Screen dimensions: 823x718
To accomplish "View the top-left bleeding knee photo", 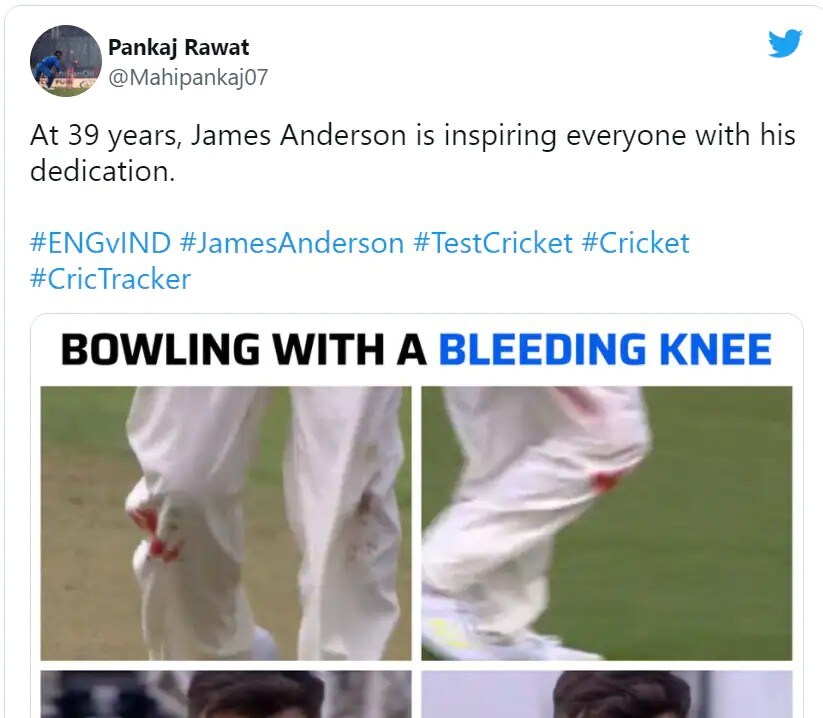I will [226, 523].
